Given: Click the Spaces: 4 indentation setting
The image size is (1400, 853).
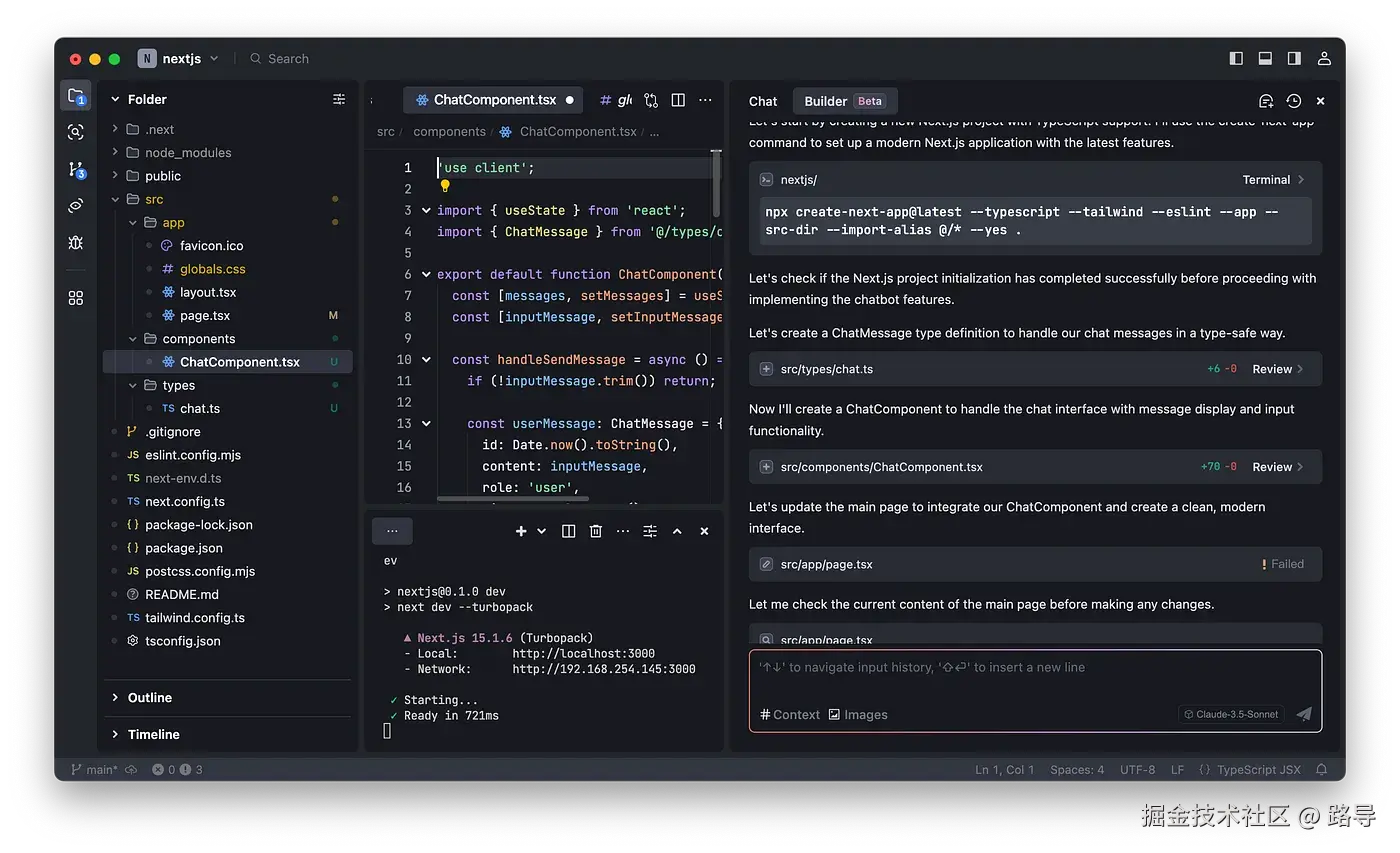Looking at the screenshot, I should point(1077,769).
